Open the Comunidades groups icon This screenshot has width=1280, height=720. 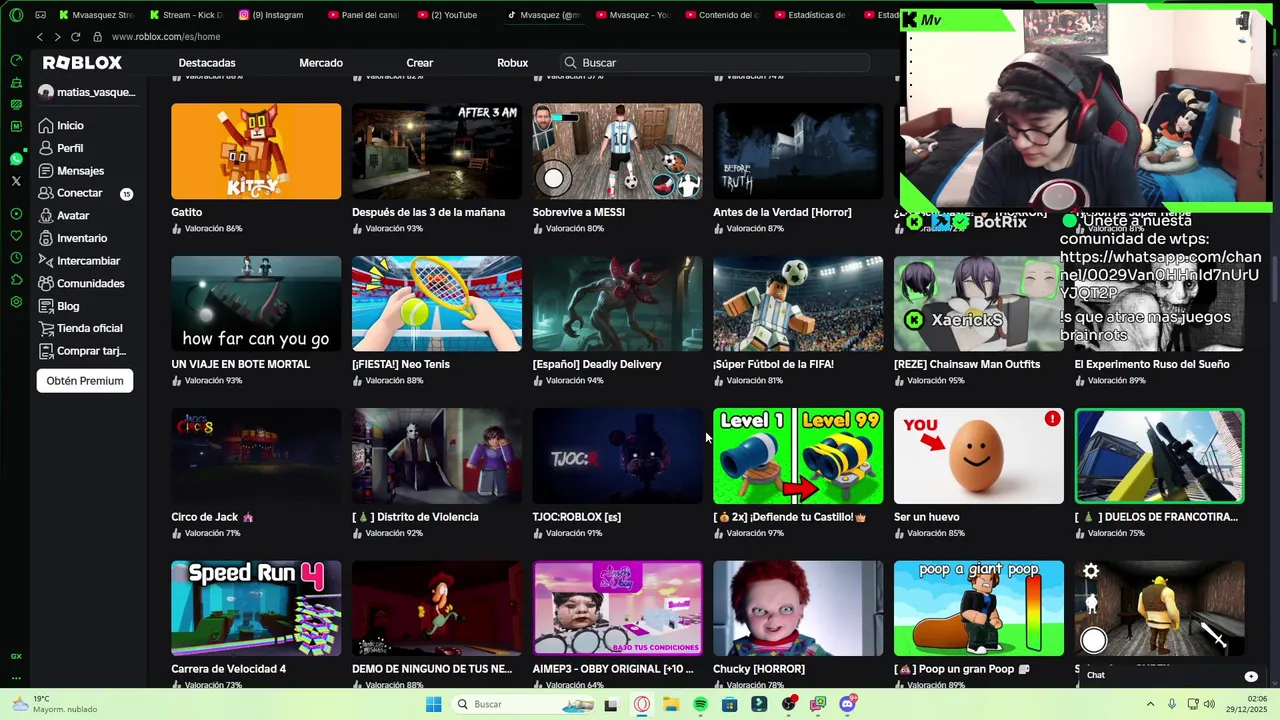(x=45, y=284)
